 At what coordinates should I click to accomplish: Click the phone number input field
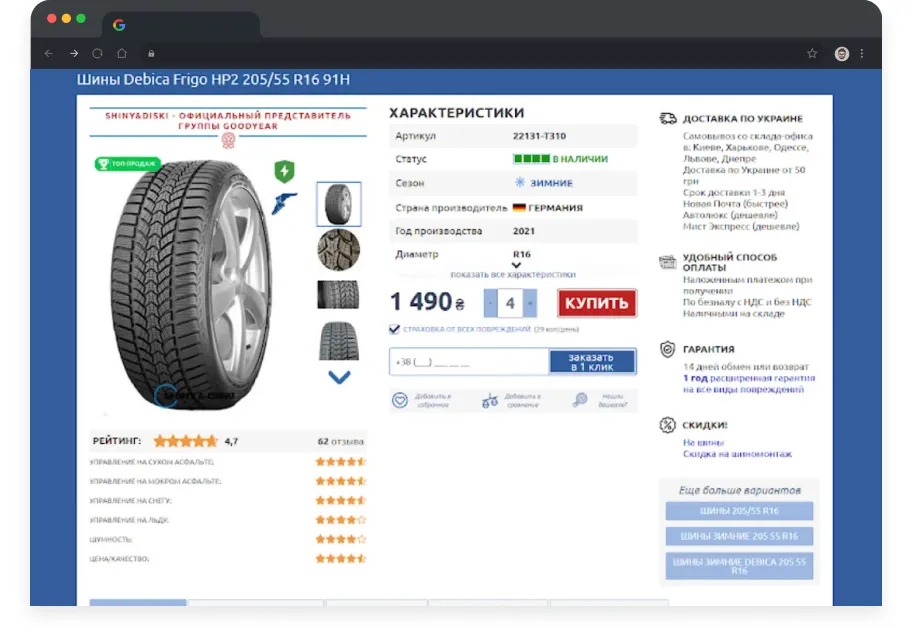(x=469, y=362)
